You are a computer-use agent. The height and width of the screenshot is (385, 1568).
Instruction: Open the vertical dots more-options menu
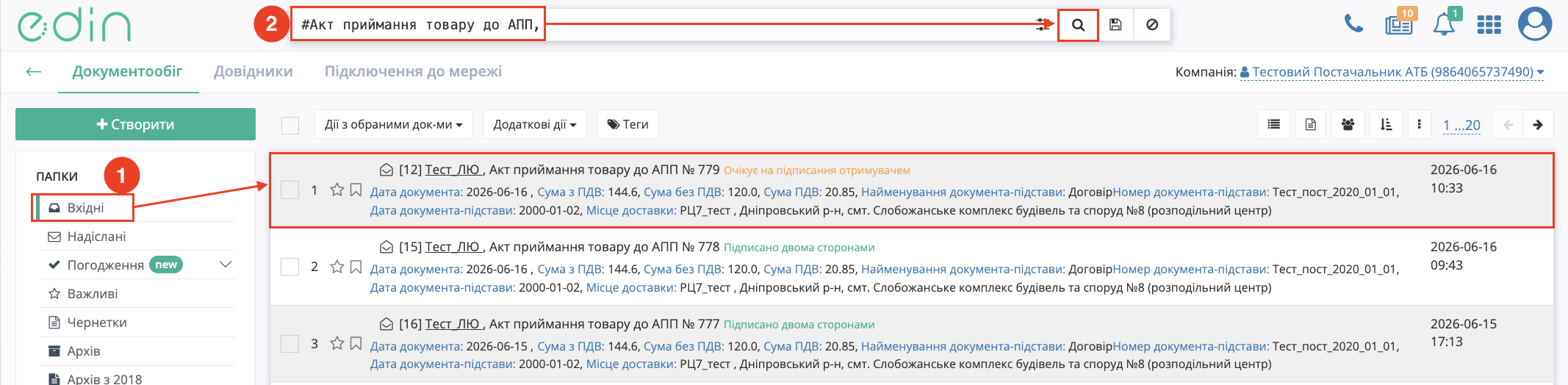point(1419,125)
